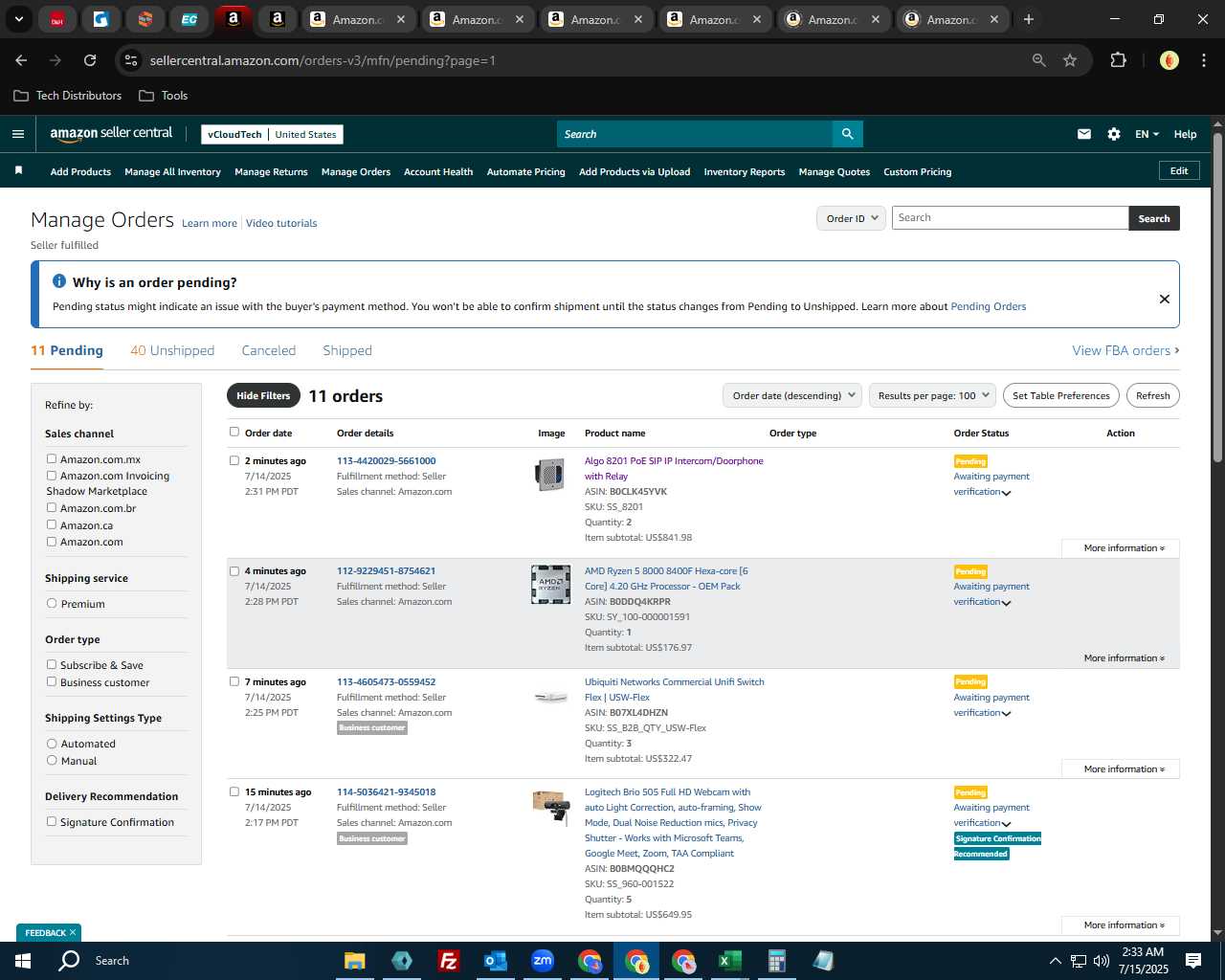
Task: Close the 'Why is an order pending' banner
Action: [x=1165, y=299]
